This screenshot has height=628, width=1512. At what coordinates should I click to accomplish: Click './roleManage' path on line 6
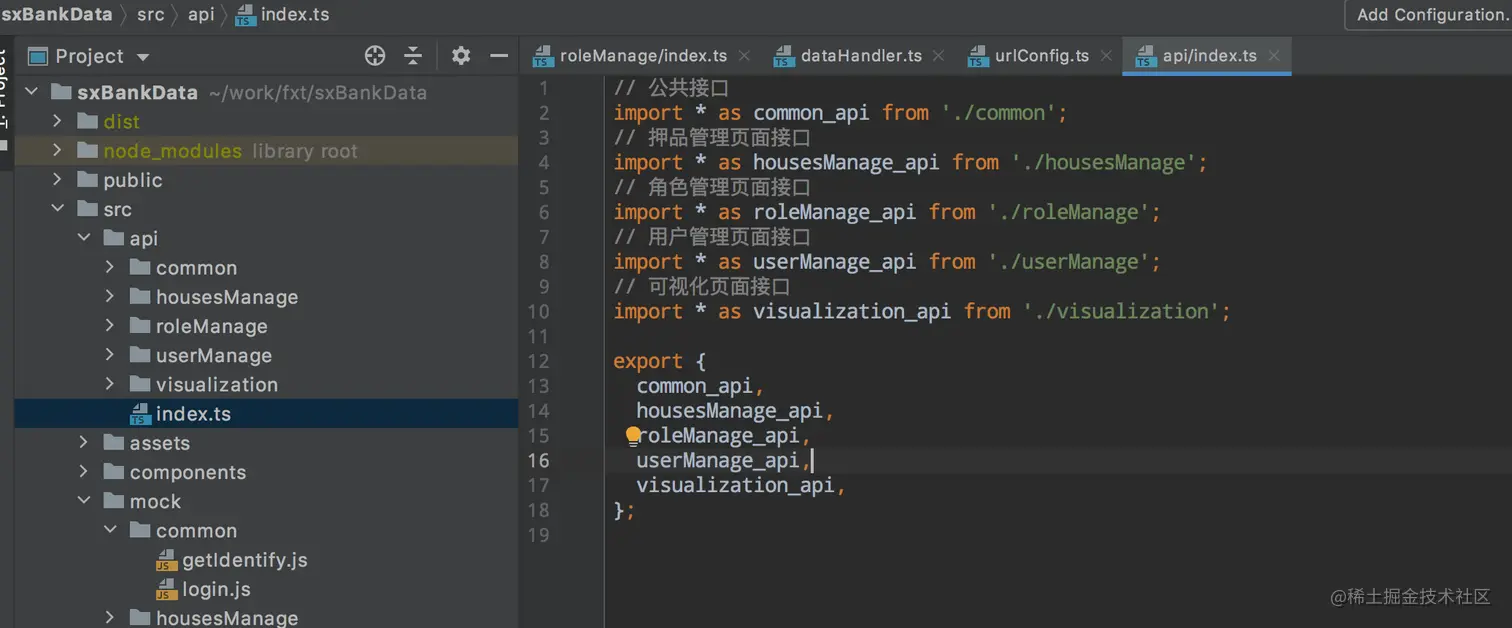pyautogui.click(x=1070, y=212)
